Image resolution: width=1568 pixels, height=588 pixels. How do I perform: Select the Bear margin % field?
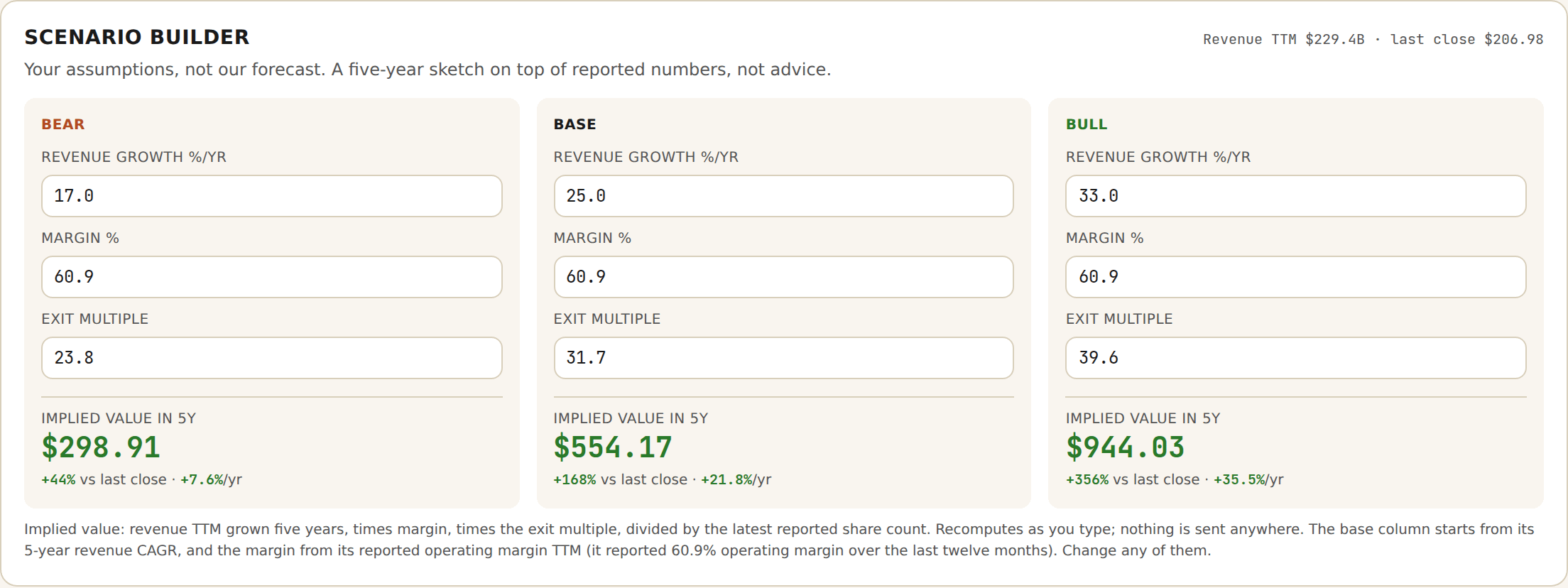click(x=272, y=277)
